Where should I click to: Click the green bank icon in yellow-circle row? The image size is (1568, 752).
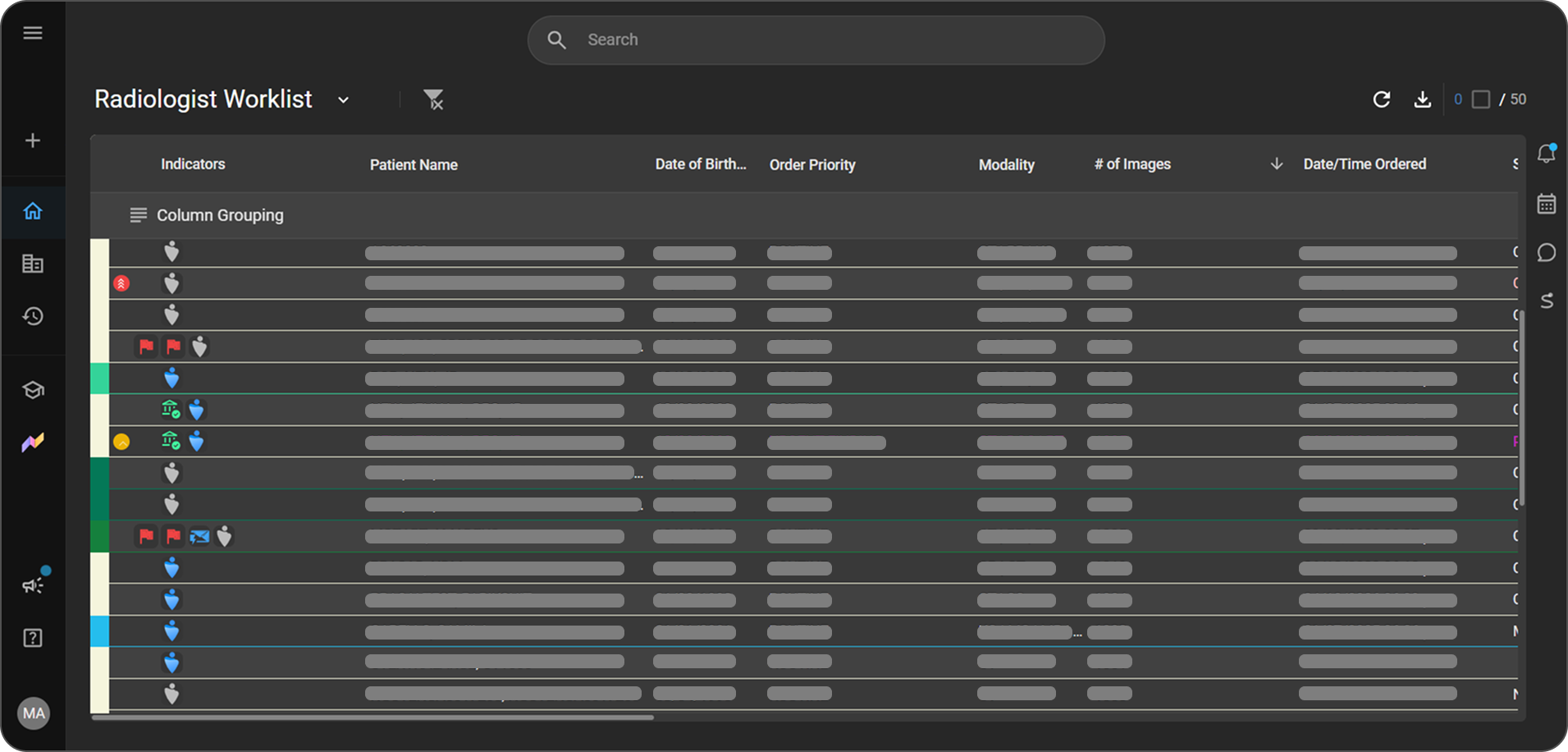(x=171, y=441)
